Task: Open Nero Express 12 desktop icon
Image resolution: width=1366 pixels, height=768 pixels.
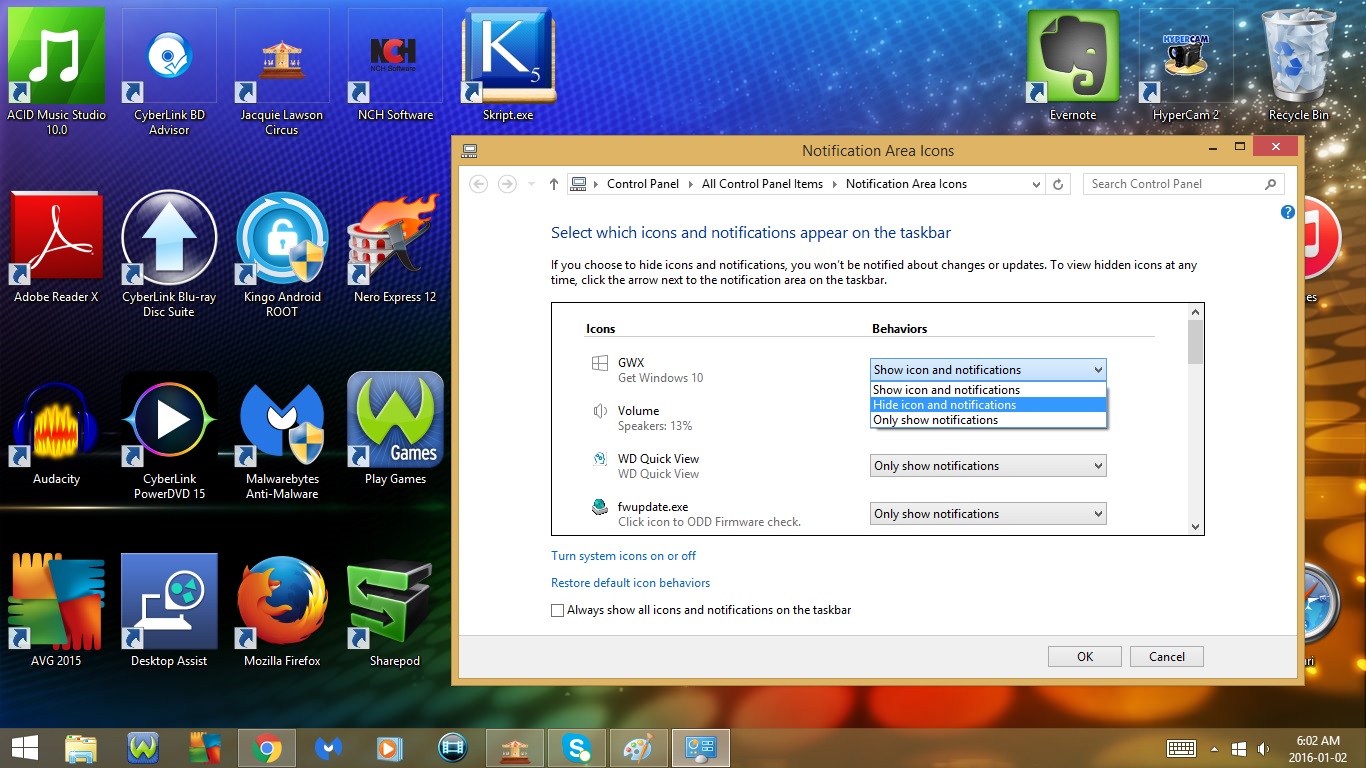Action: [x=395, y=247]
